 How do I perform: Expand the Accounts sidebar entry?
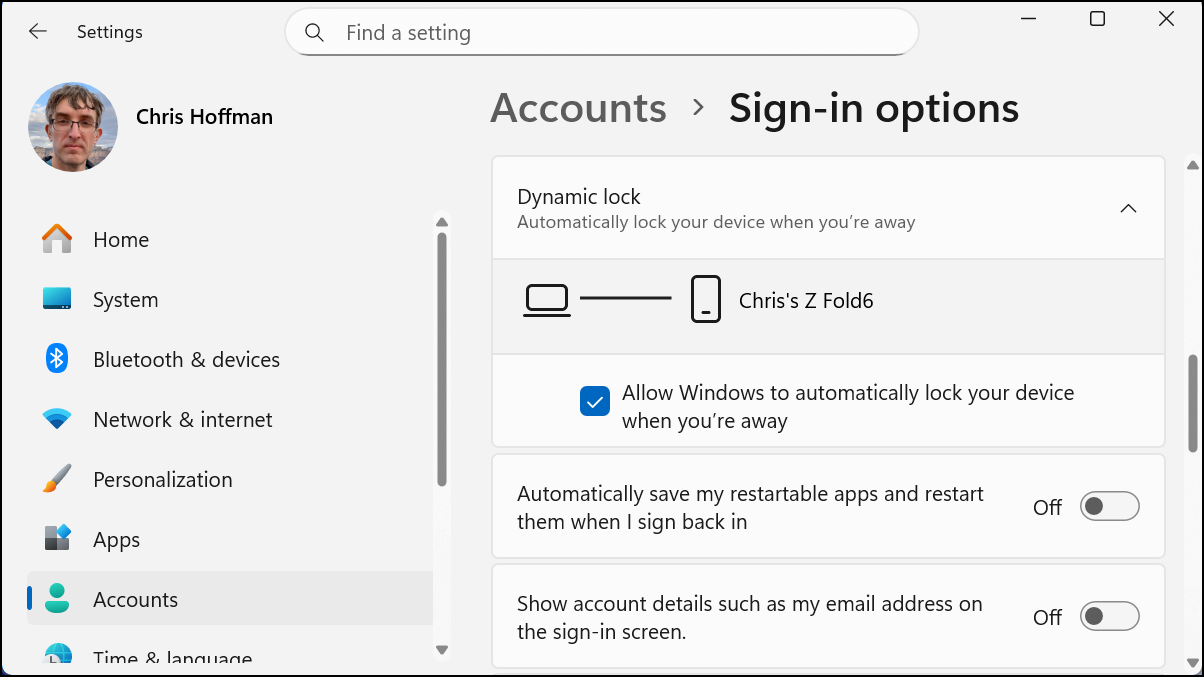135,599
